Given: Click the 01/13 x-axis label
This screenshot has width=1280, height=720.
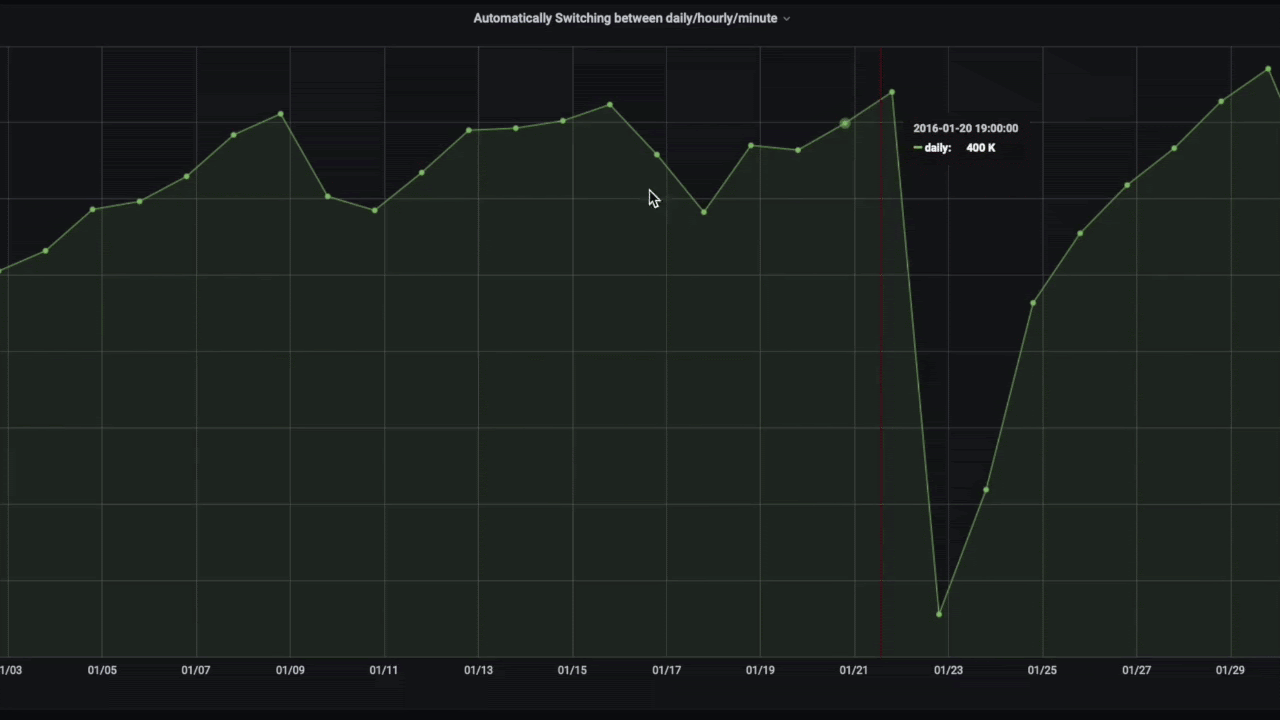Looking at the screenshot, I should (x=478, y=670).
